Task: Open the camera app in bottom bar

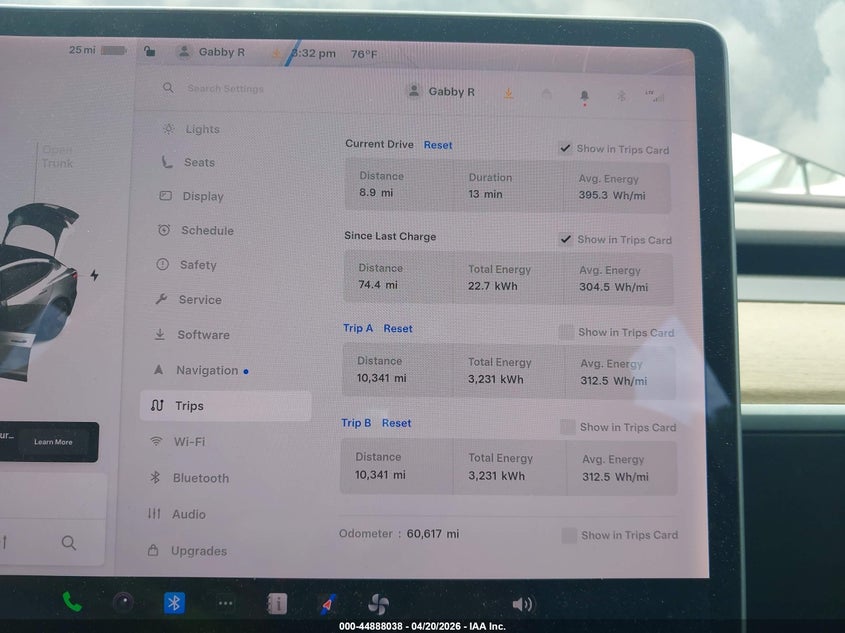Action: point(123,602)
